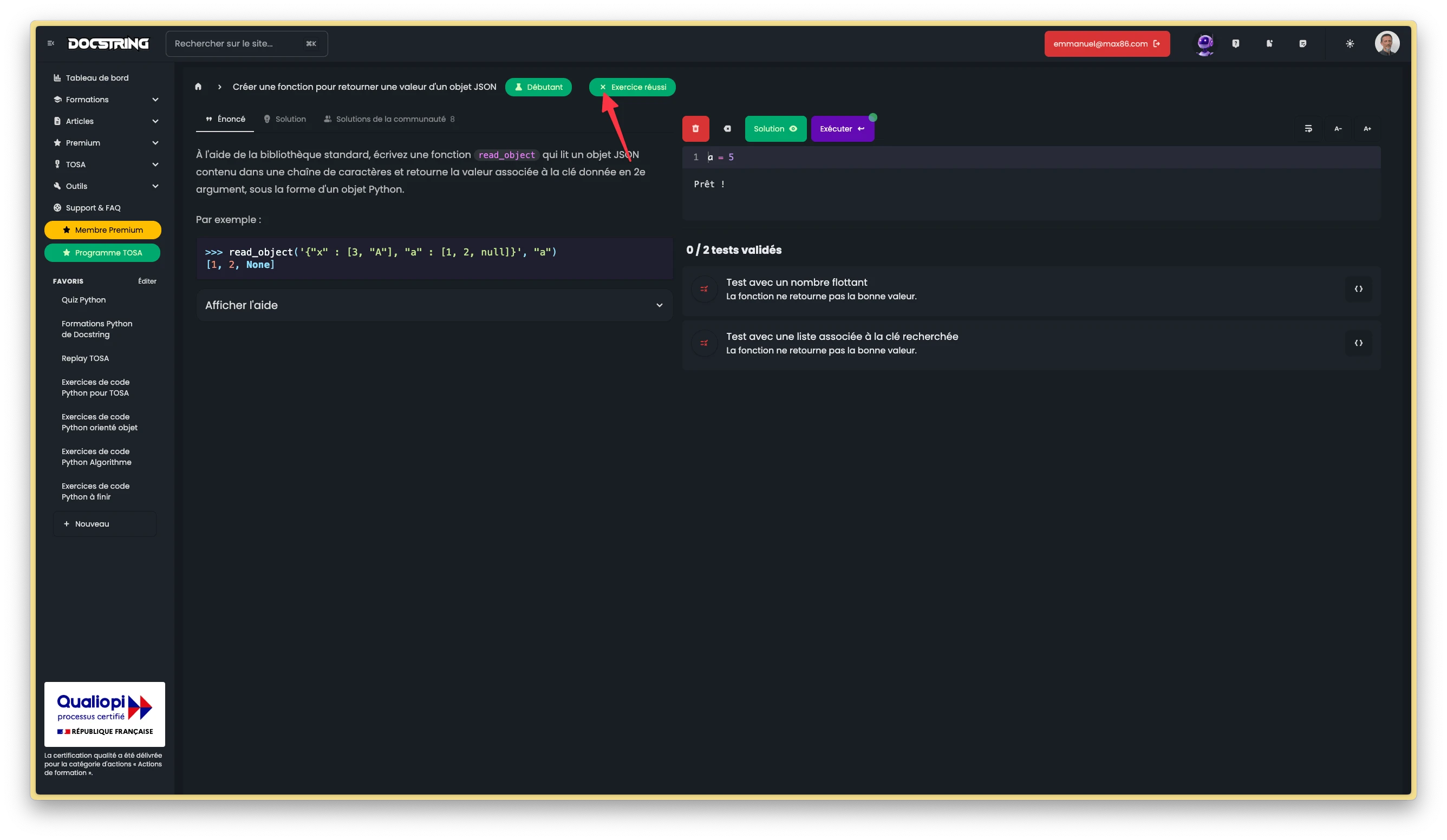Click the backspace clear icon near trash

click(727, 128)
